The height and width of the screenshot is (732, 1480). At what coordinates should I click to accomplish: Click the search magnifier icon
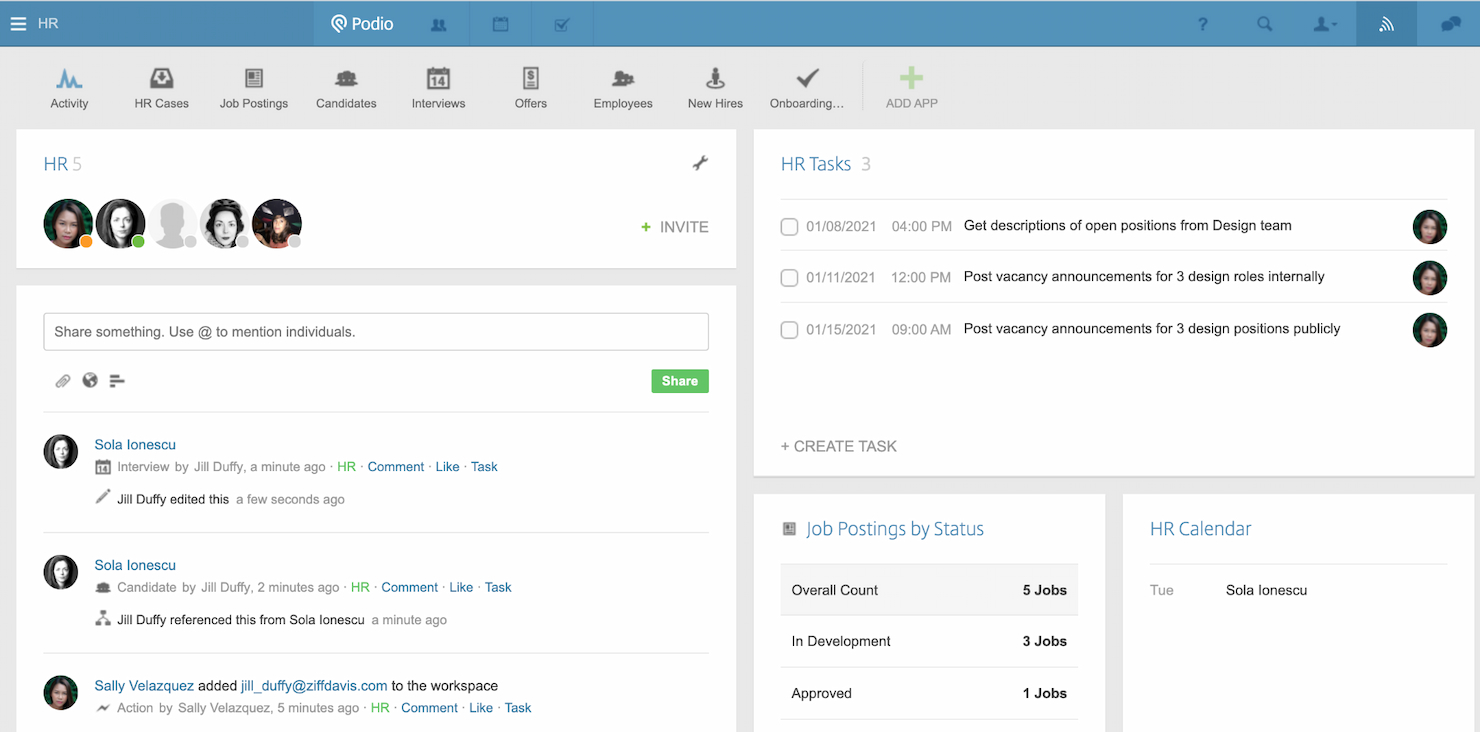click(x=1265, y=24)
